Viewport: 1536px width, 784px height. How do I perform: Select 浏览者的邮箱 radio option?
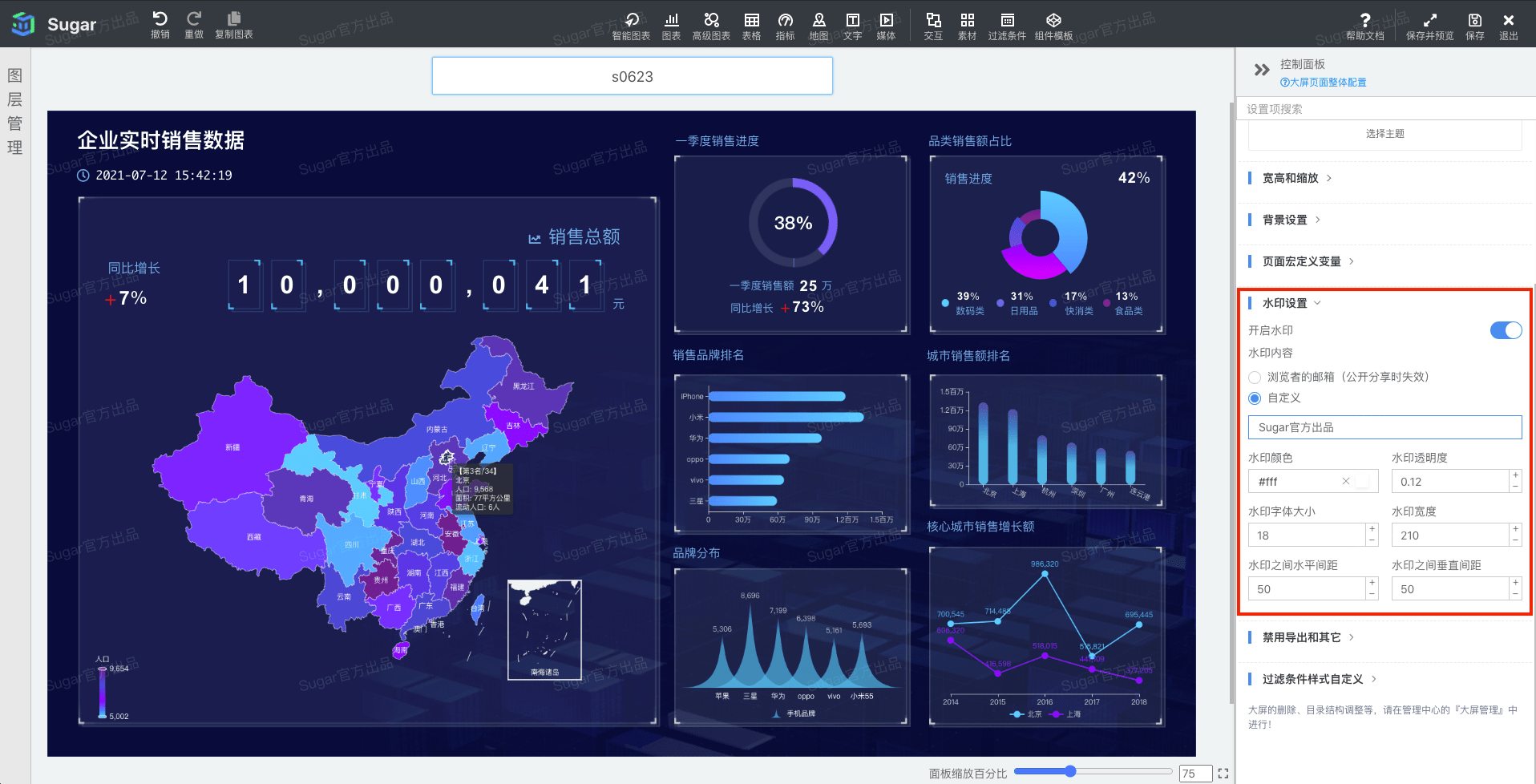[x=1255, y=377]
